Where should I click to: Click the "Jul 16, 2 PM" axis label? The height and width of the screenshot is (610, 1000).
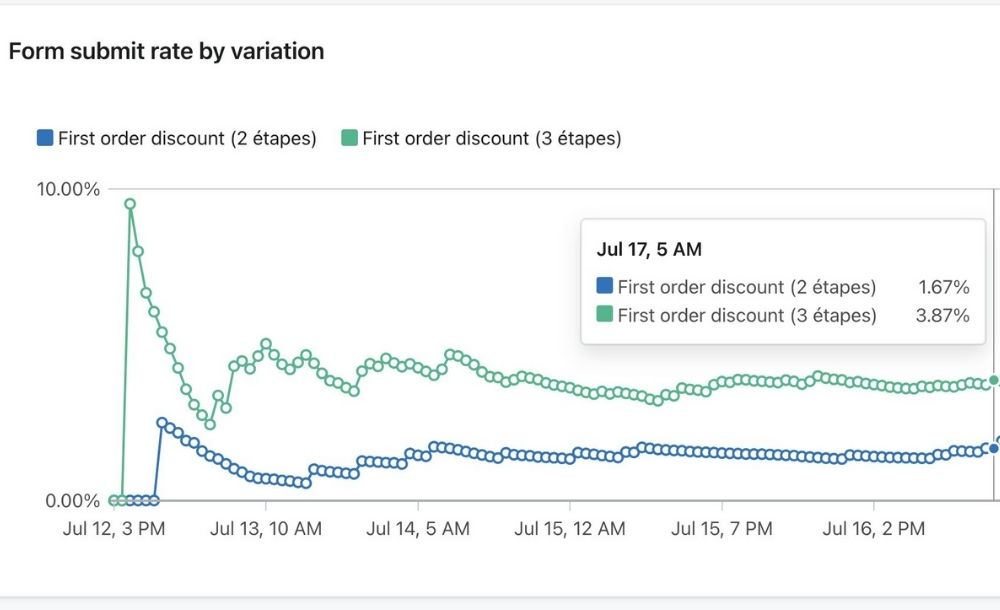click(x=873, y=528)
